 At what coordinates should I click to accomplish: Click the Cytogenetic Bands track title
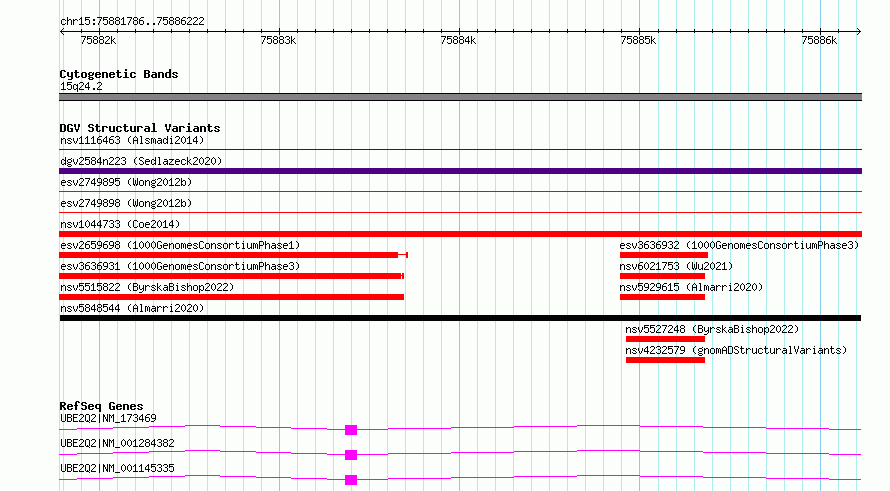(x=119, y=74)
